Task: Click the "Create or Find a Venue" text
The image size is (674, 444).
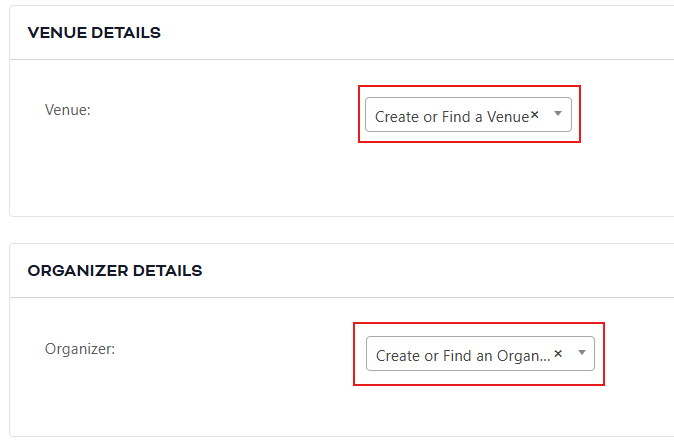Action: coord(451,117)
